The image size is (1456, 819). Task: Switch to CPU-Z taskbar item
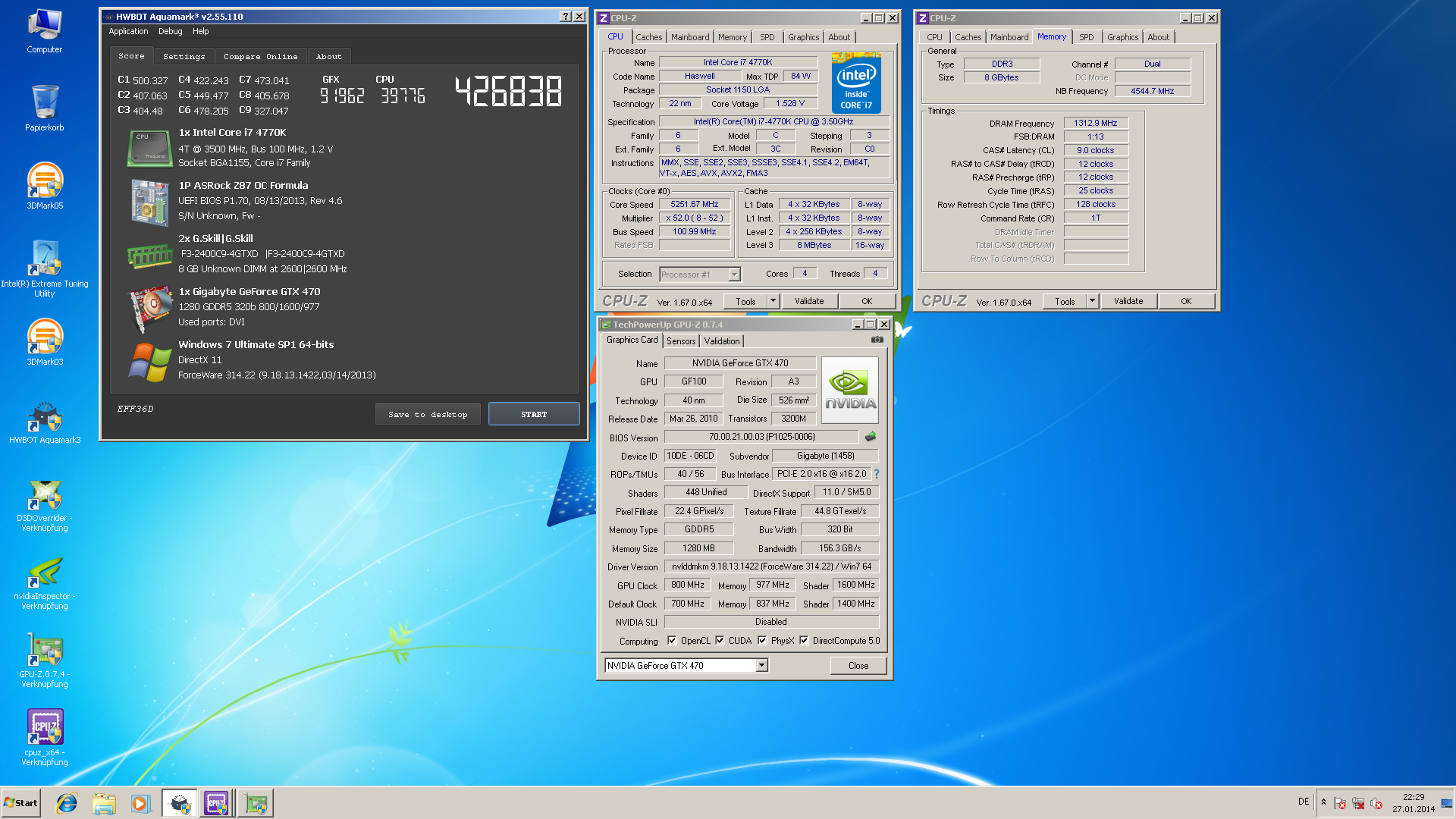tap(216, 803)
